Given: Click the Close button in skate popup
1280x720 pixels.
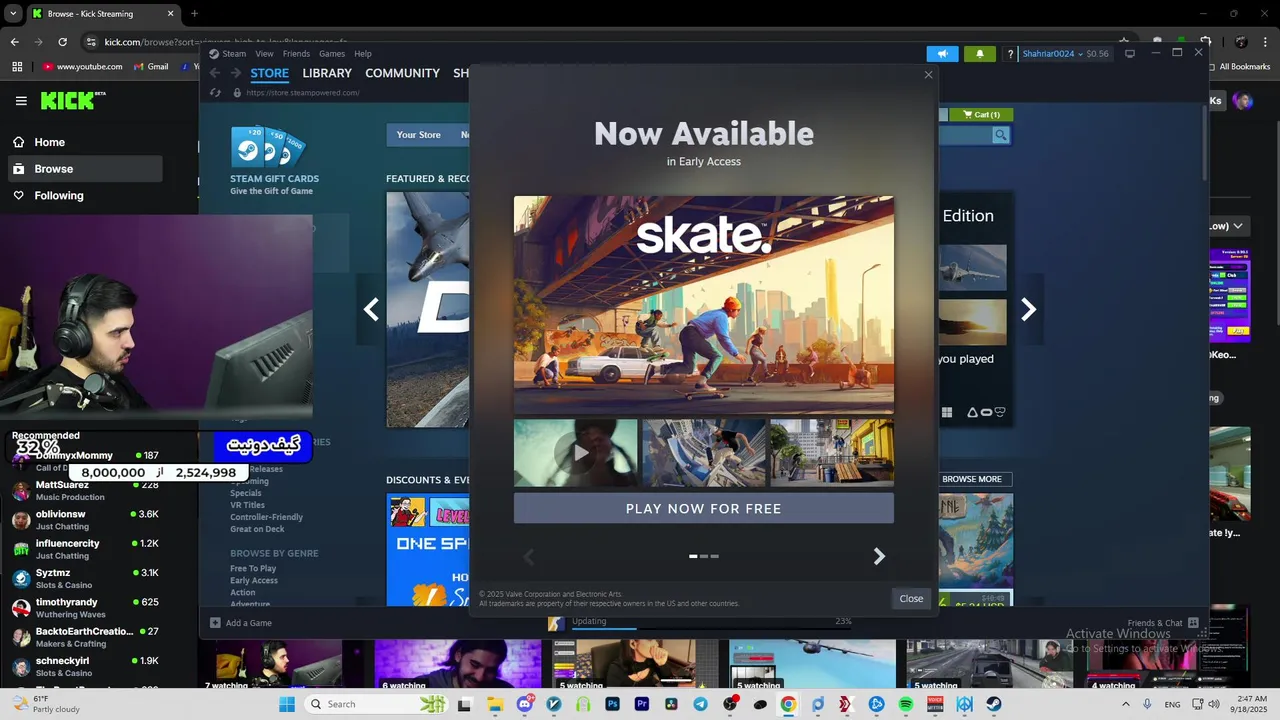Looking at the screenshot, I should click(x=911, y=598).
